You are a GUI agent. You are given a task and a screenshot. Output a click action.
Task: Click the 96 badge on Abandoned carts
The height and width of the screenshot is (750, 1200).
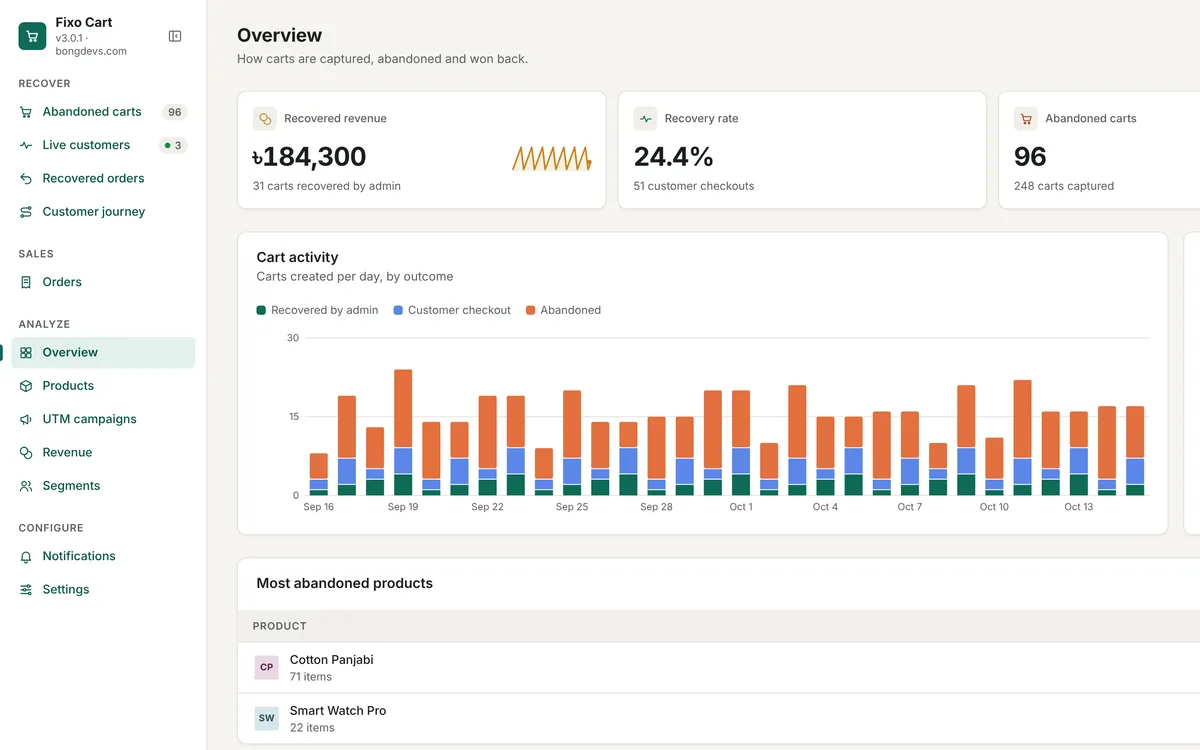[175, 112]
